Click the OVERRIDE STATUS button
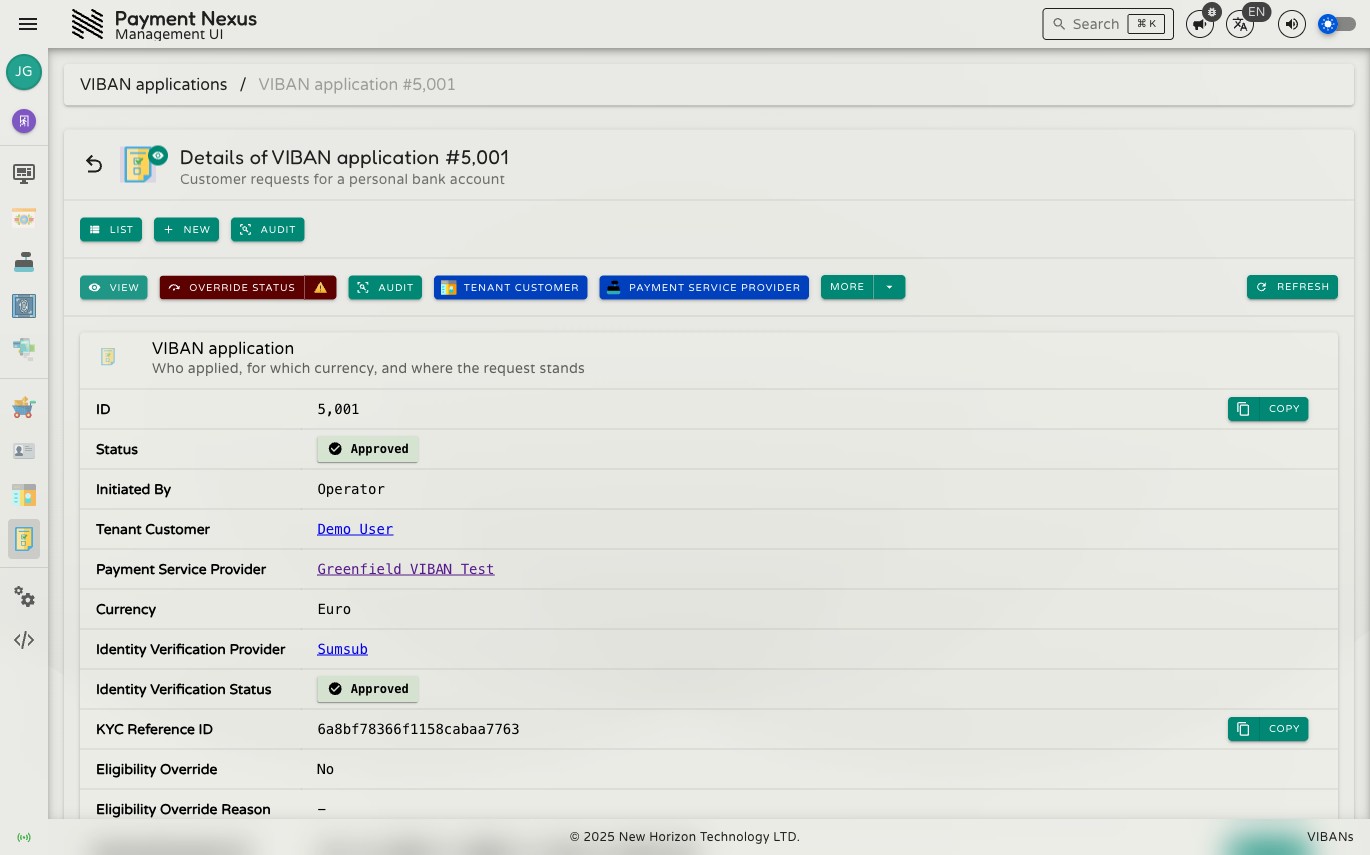The image size is (1370, 855). [232, 287]
